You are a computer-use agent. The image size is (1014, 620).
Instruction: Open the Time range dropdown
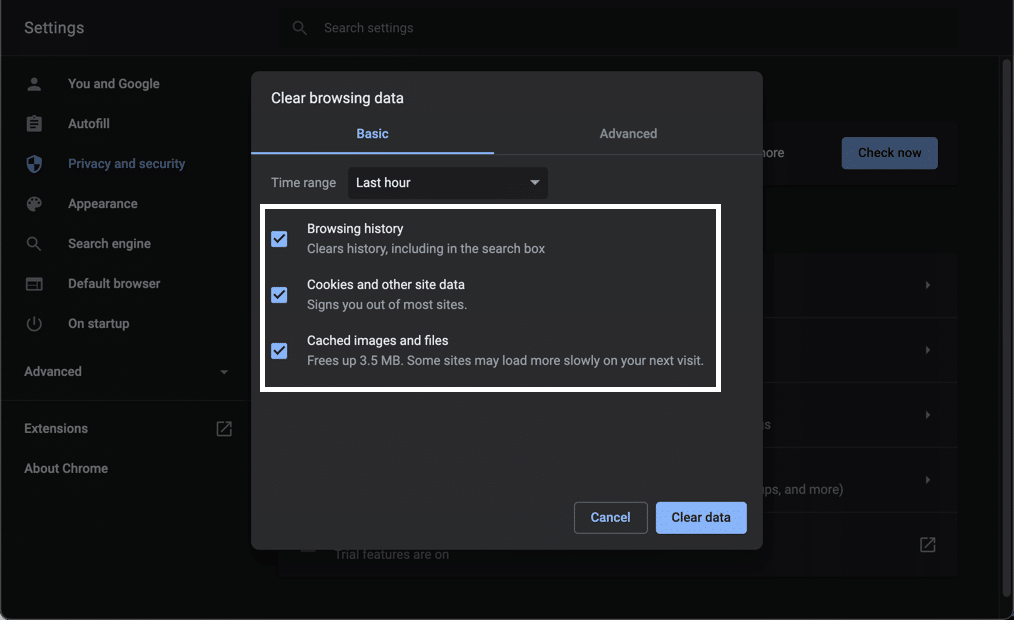(x=447, y=182)
